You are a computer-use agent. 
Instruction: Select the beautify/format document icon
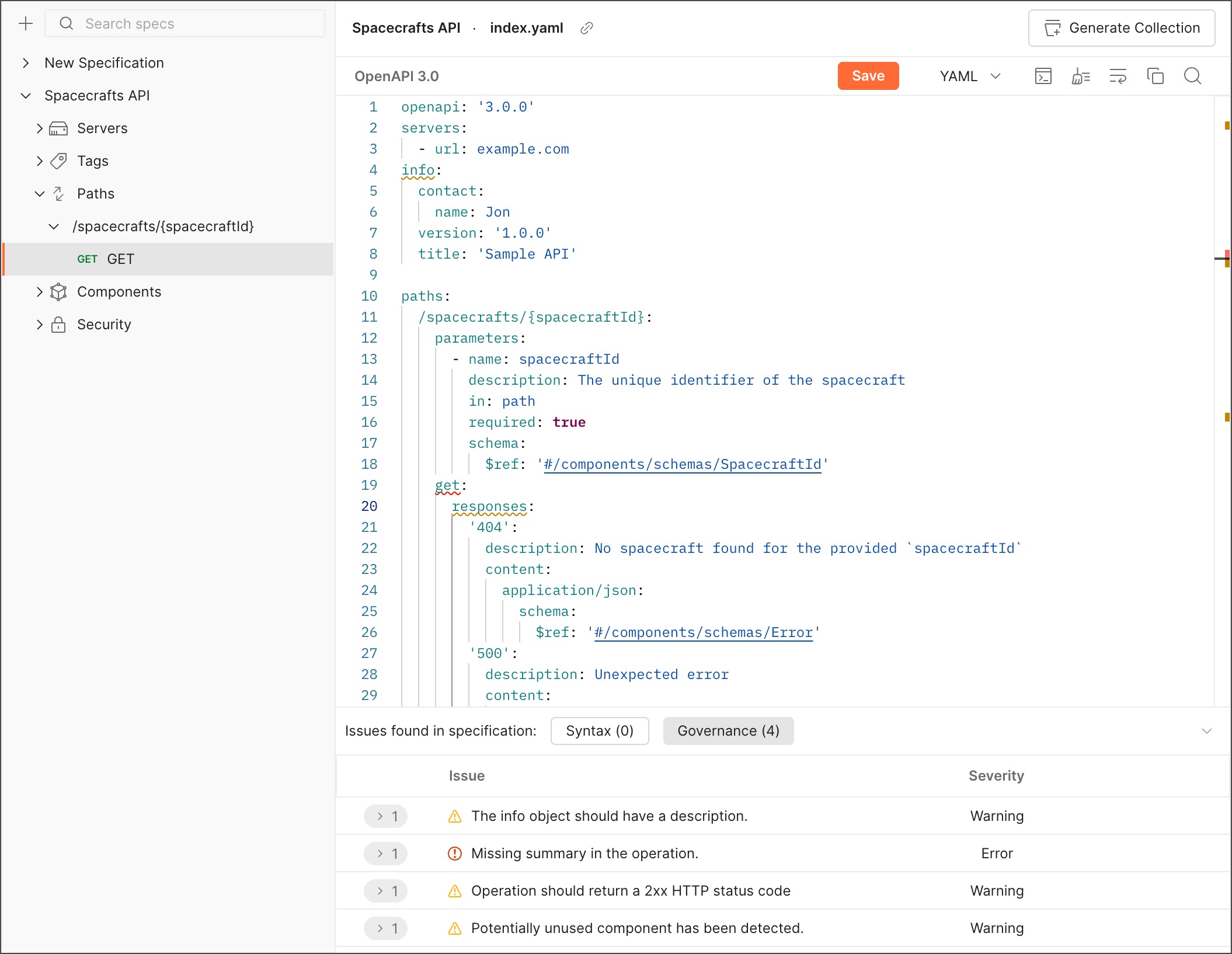1081,76
